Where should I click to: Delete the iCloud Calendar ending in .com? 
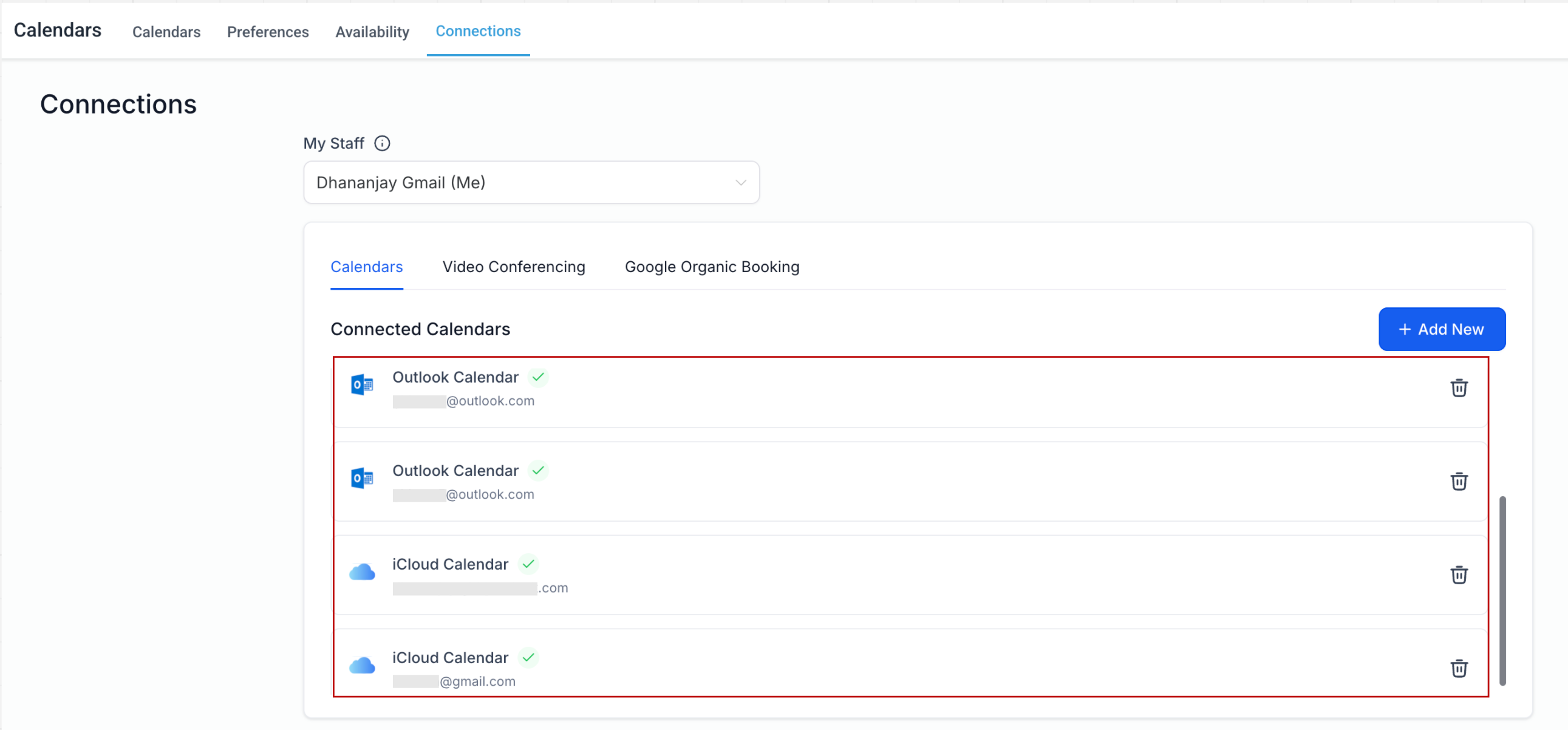1459,575
